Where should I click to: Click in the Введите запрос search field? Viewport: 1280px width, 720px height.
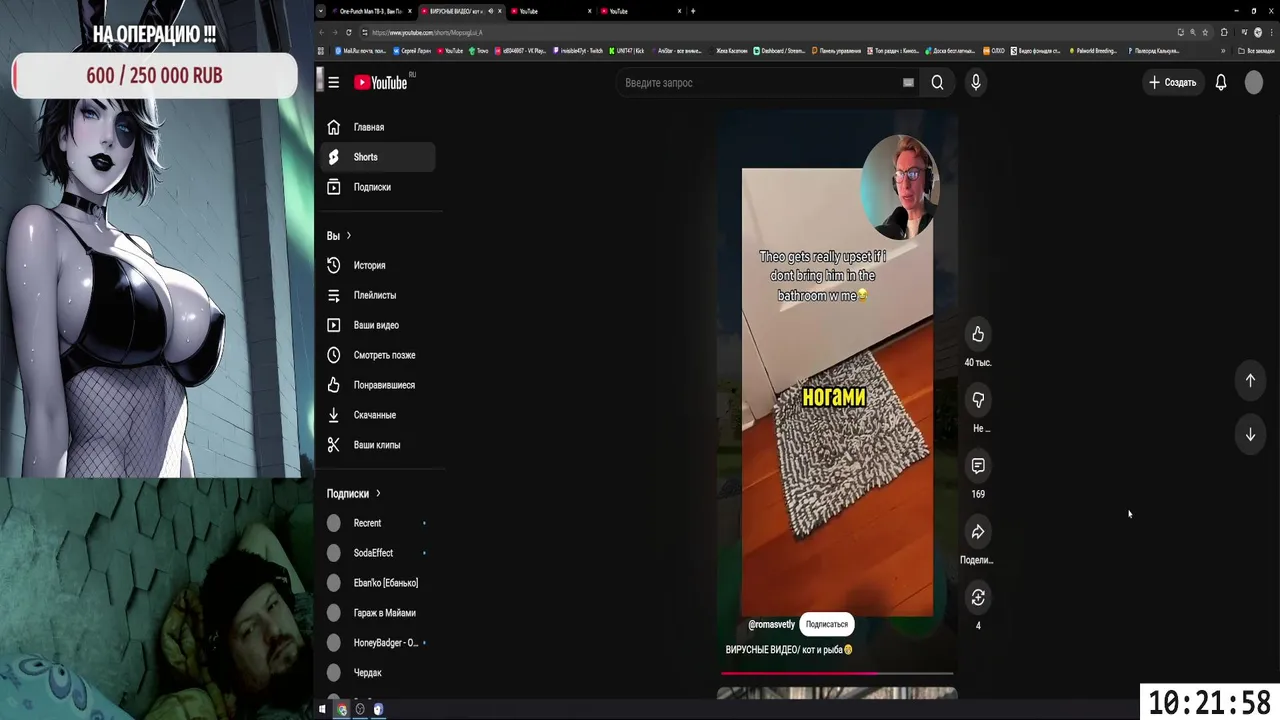point(760,83)
